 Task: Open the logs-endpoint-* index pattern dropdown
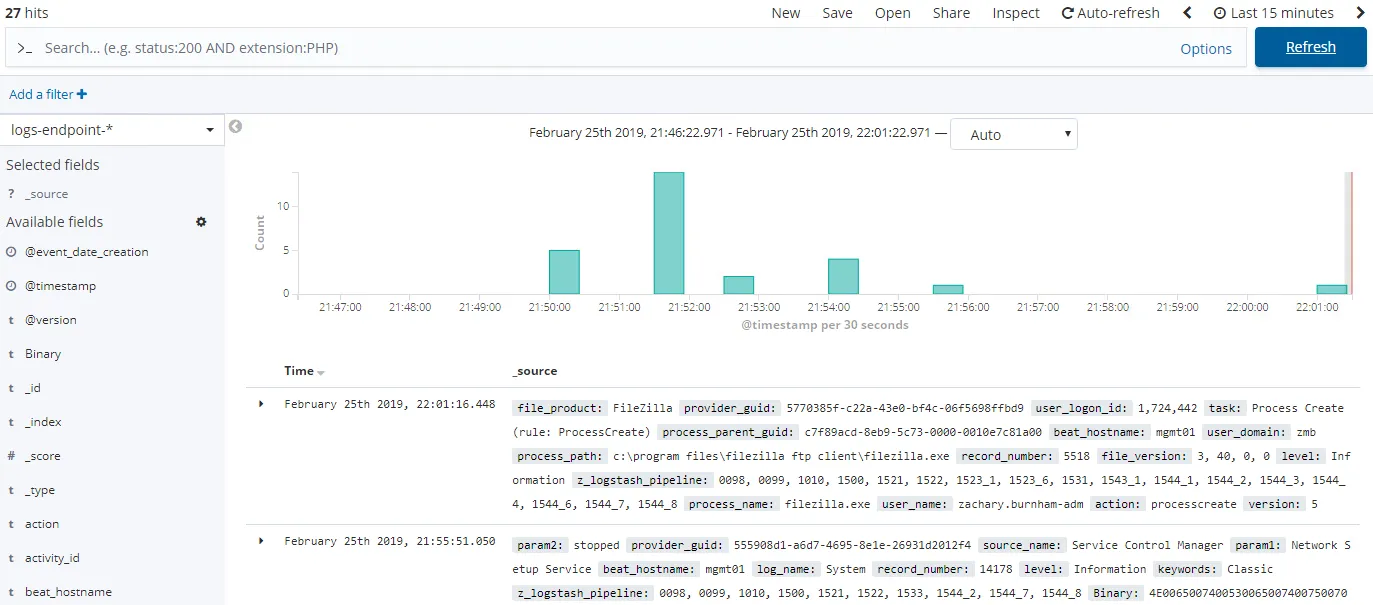tap(112, 130)
